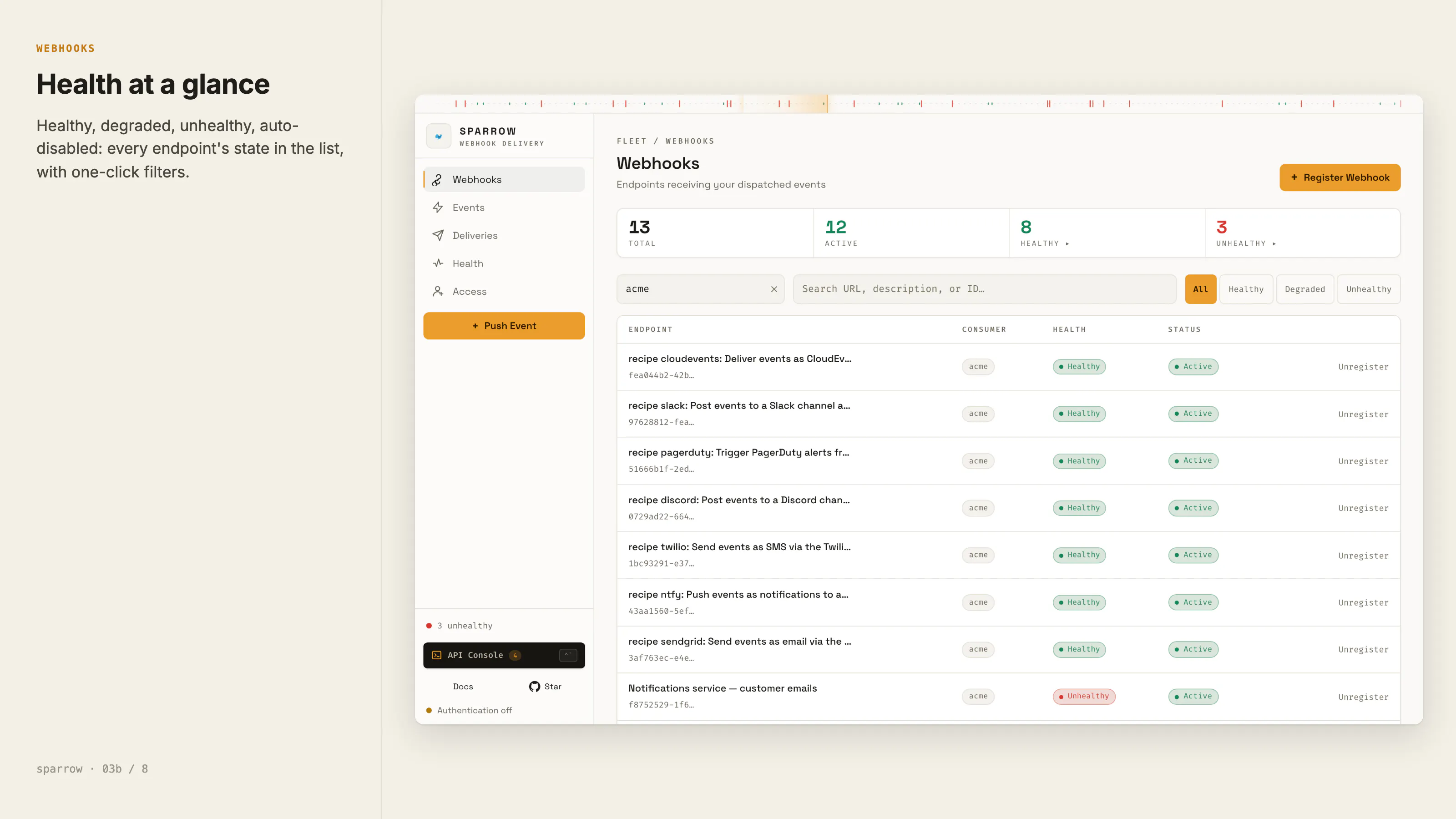Viewport: 1456px width, 819px height.
Task: Click the red unhealthy status dot
Action: pos(429,626)
